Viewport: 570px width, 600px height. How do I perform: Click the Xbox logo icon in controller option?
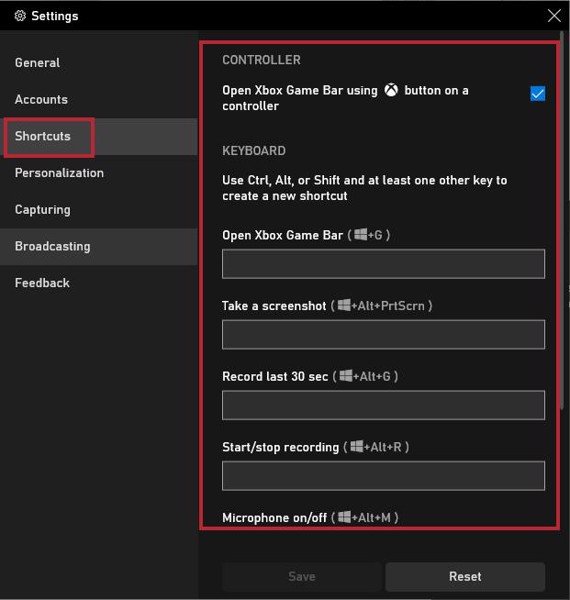[x=391, y=90]
